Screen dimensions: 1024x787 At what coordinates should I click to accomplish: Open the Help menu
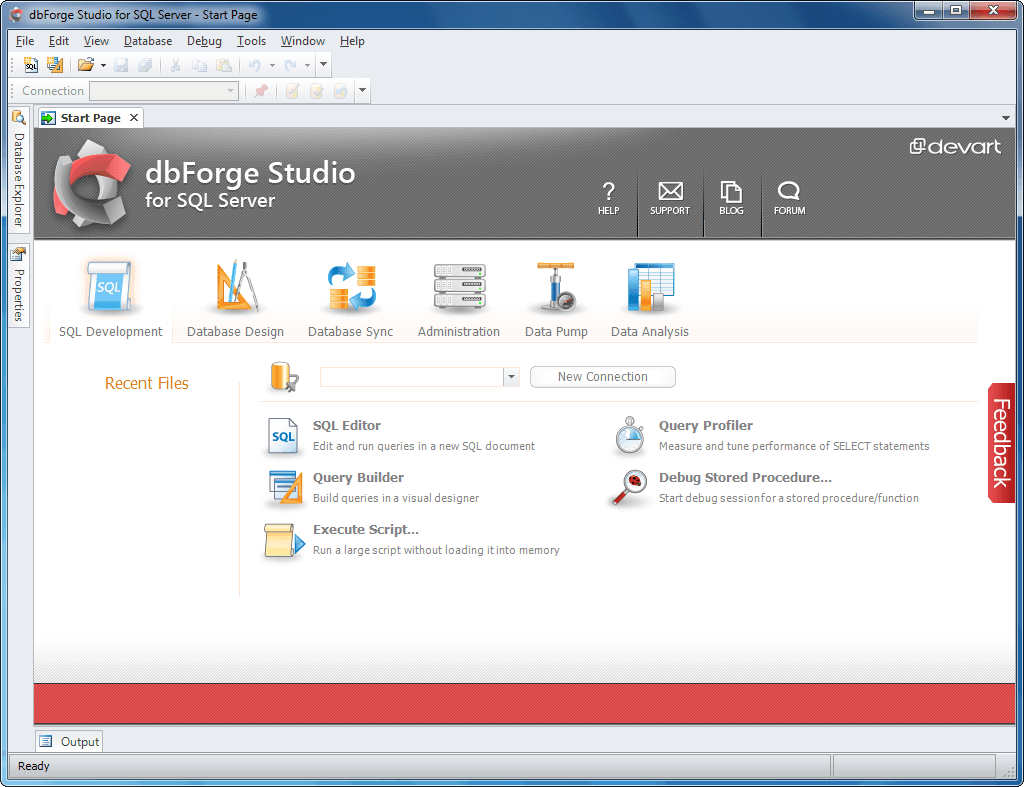[x=352, y=40]
